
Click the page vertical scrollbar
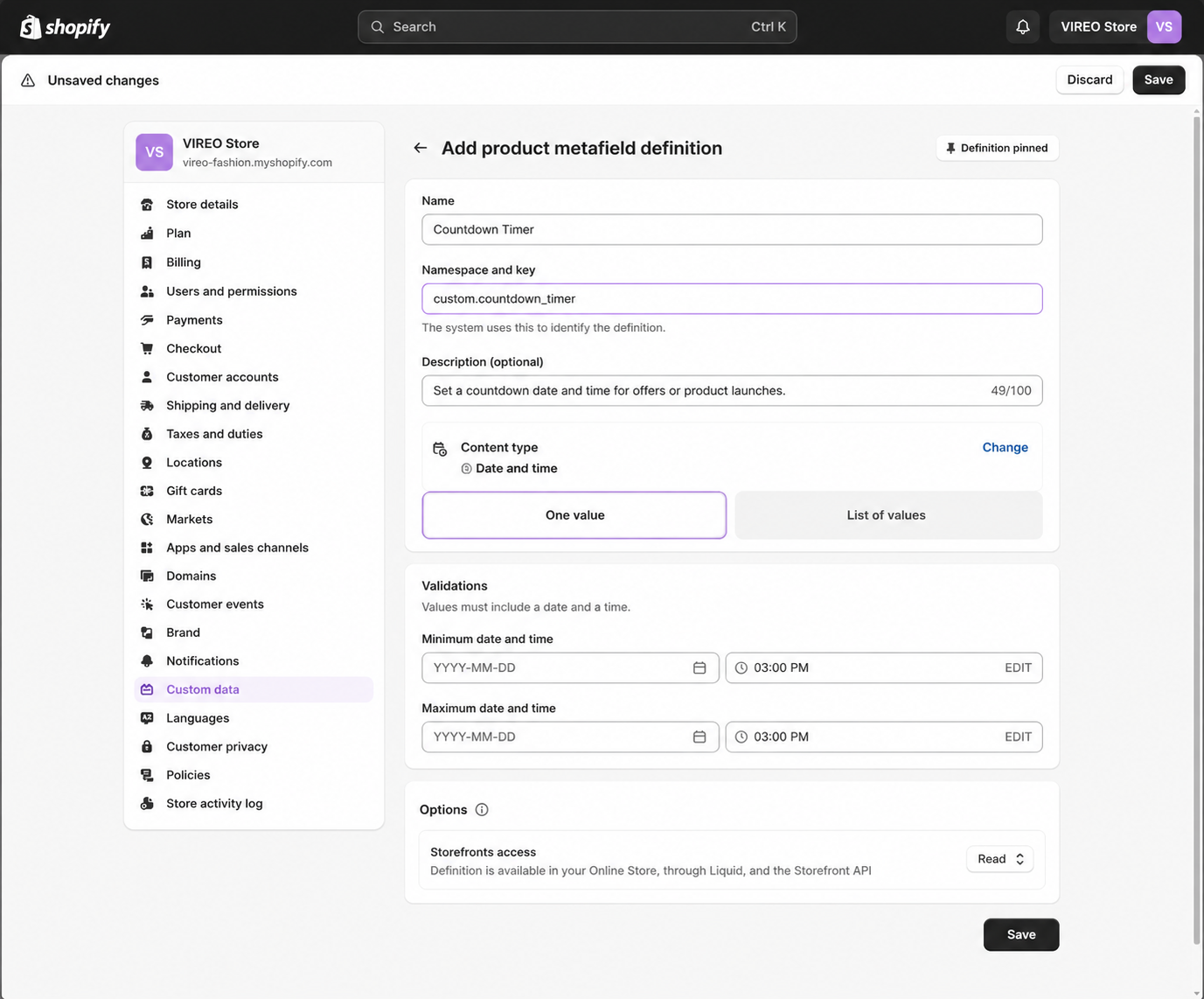coord(1197,529)
